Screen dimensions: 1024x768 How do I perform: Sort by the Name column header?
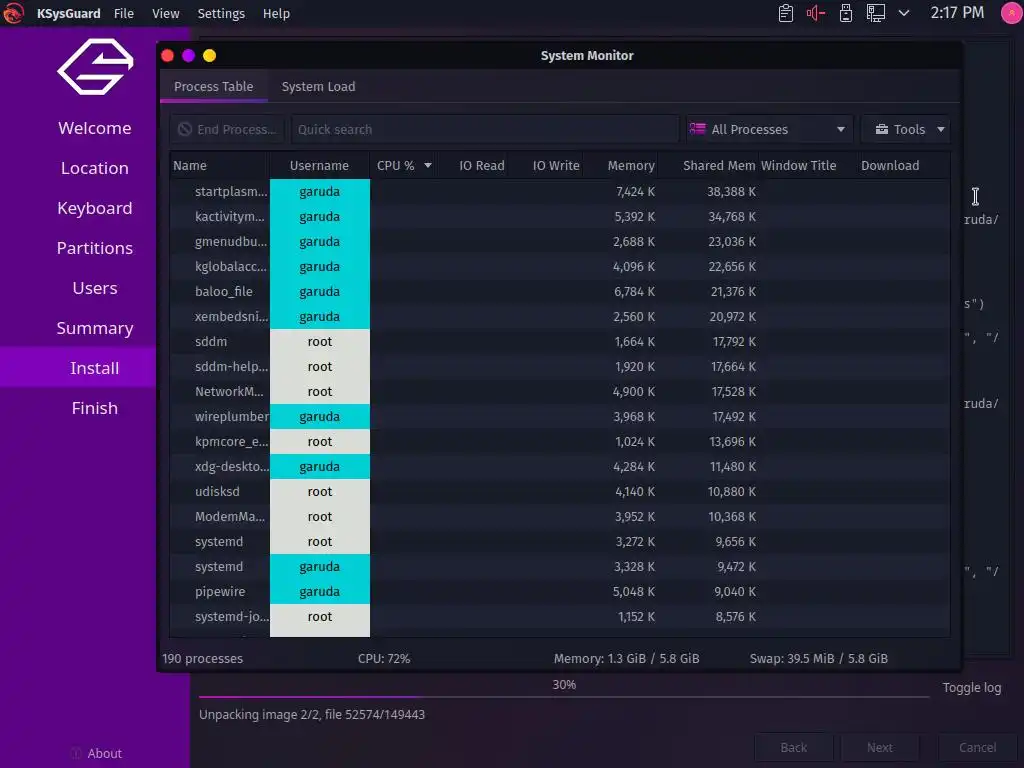[x=219, y=165]
